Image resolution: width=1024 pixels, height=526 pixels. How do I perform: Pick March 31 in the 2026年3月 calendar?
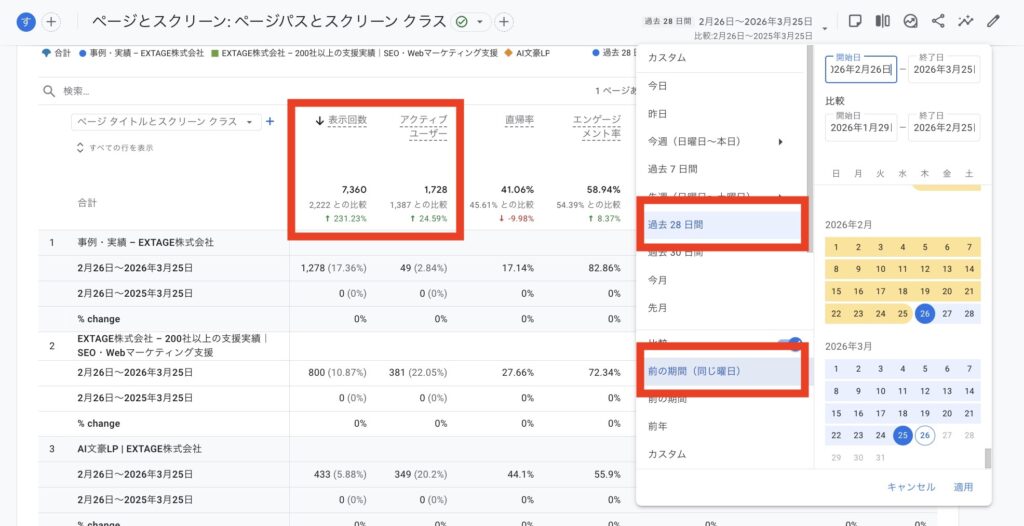click(880, 457)
